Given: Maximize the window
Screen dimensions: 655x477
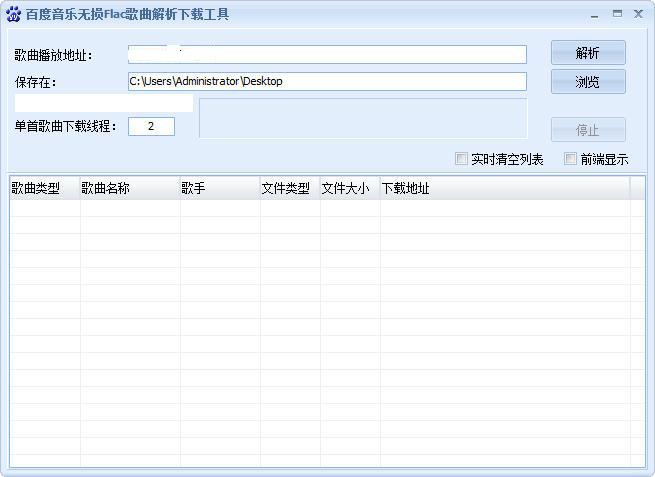Looking at the screenshot, I should [x=617, y=14].
